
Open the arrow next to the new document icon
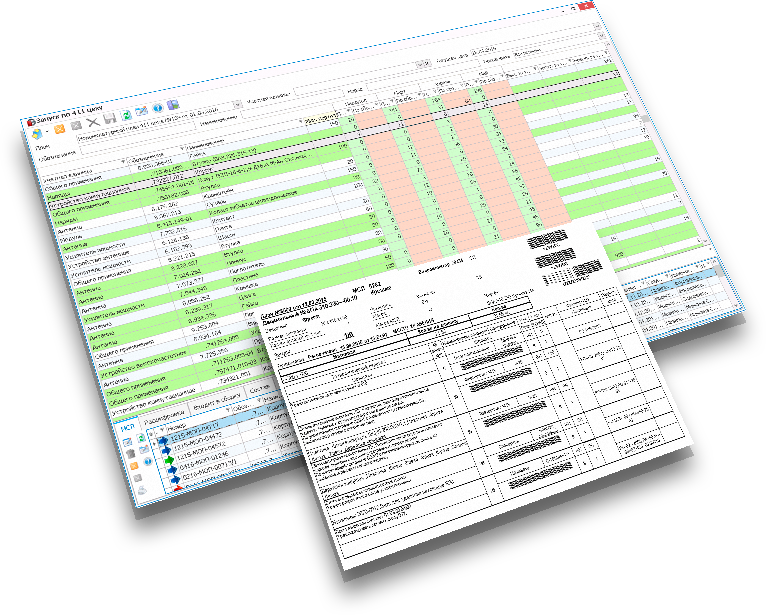[x=47, y=132]
